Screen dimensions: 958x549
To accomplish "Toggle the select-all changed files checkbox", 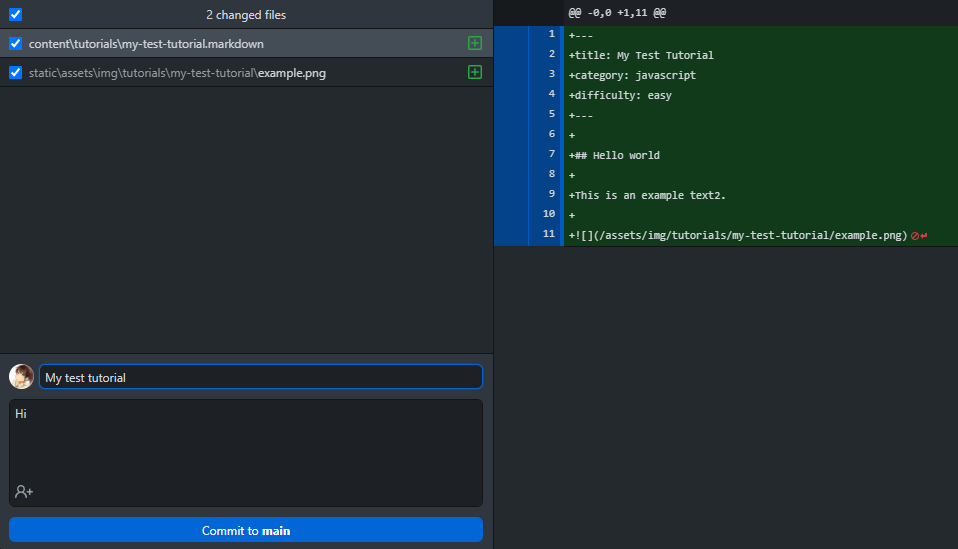I will click(15, 15).
